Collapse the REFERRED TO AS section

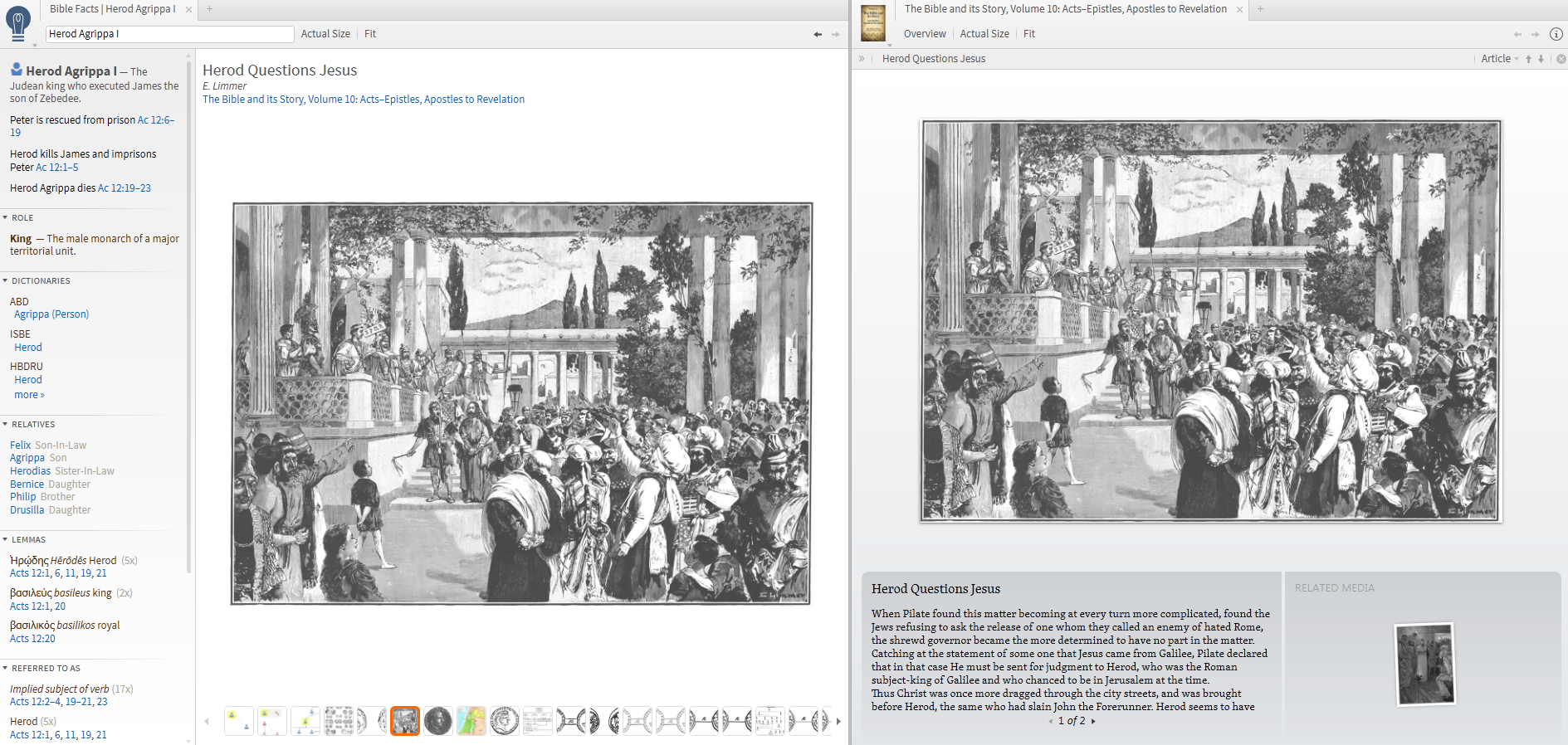tap(5, 668)
